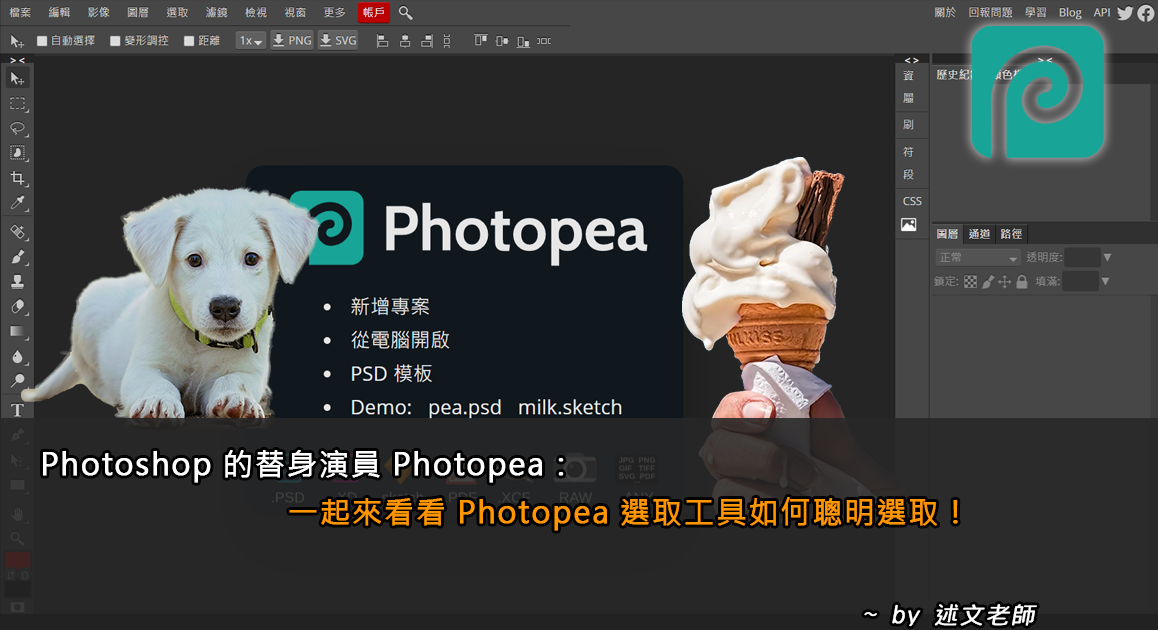1158x630 pixels.
Task: Select the Eraser tool
Action: [x=17, y=307]
